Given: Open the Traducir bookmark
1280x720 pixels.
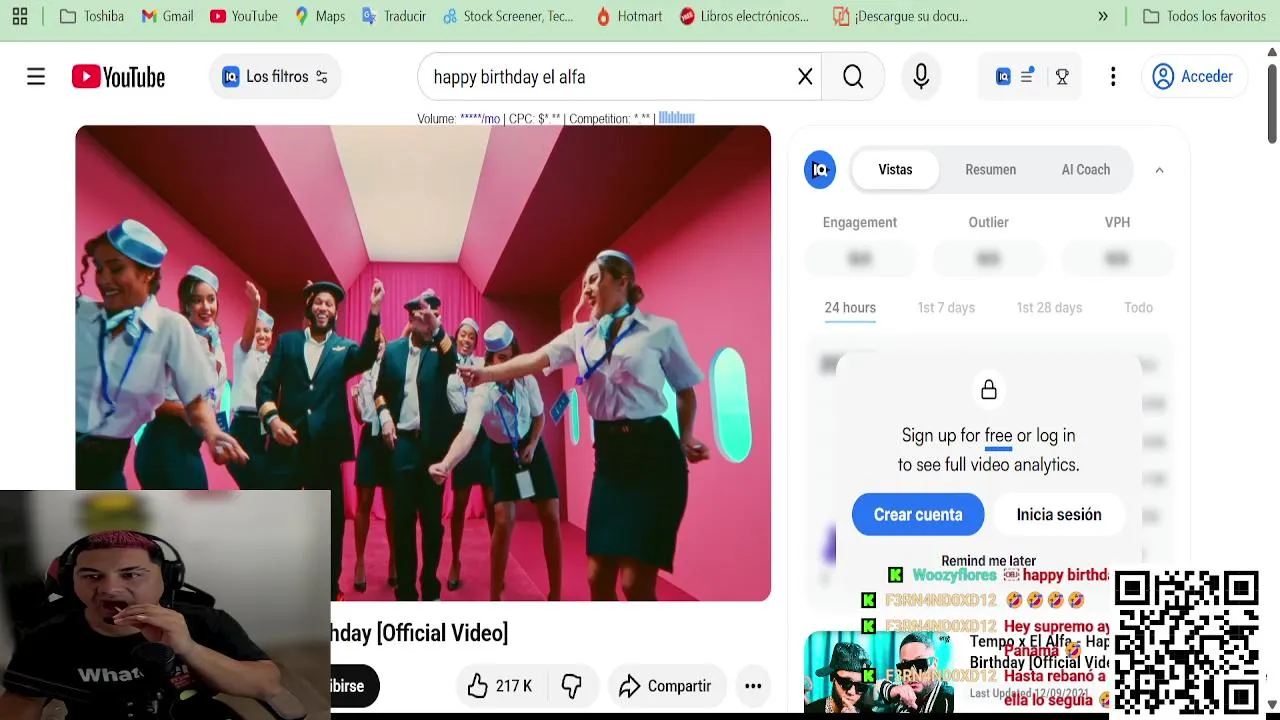Looking at the screenshot, I should [394, 16].
